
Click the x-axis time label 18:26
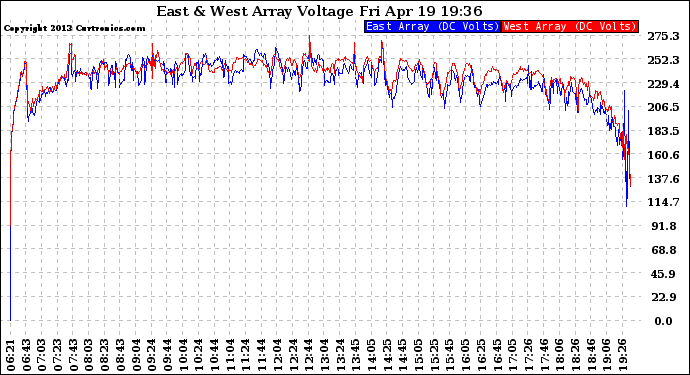(575, 355)
